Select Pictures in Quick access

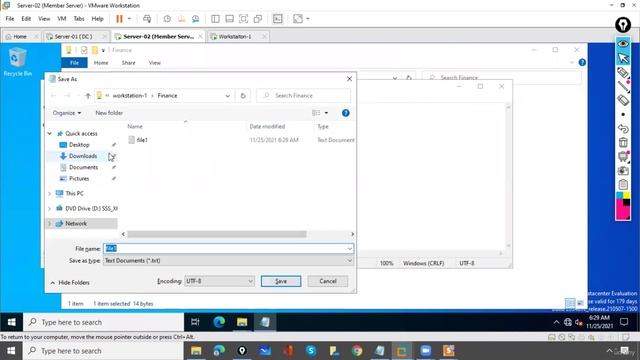79,179
